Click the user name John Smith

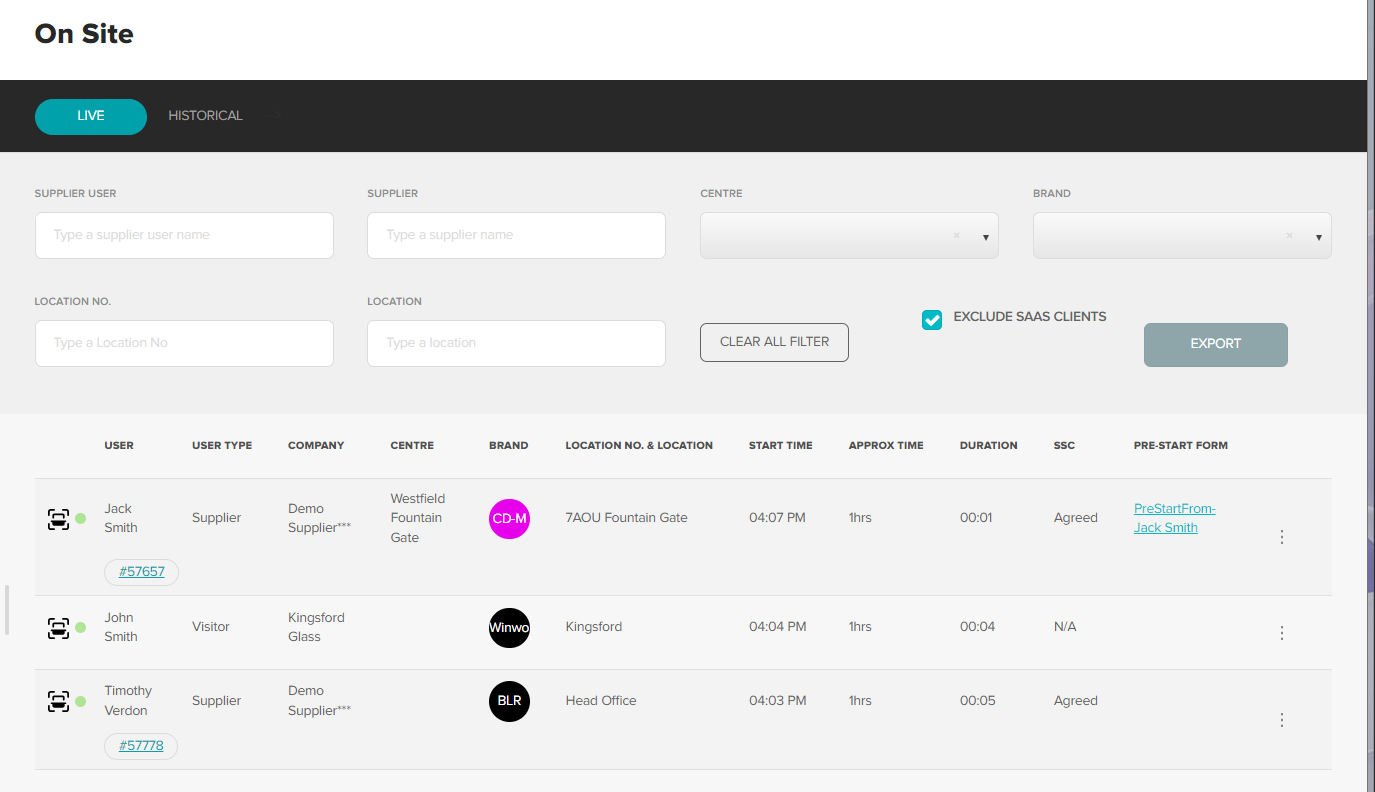point(121,627)
